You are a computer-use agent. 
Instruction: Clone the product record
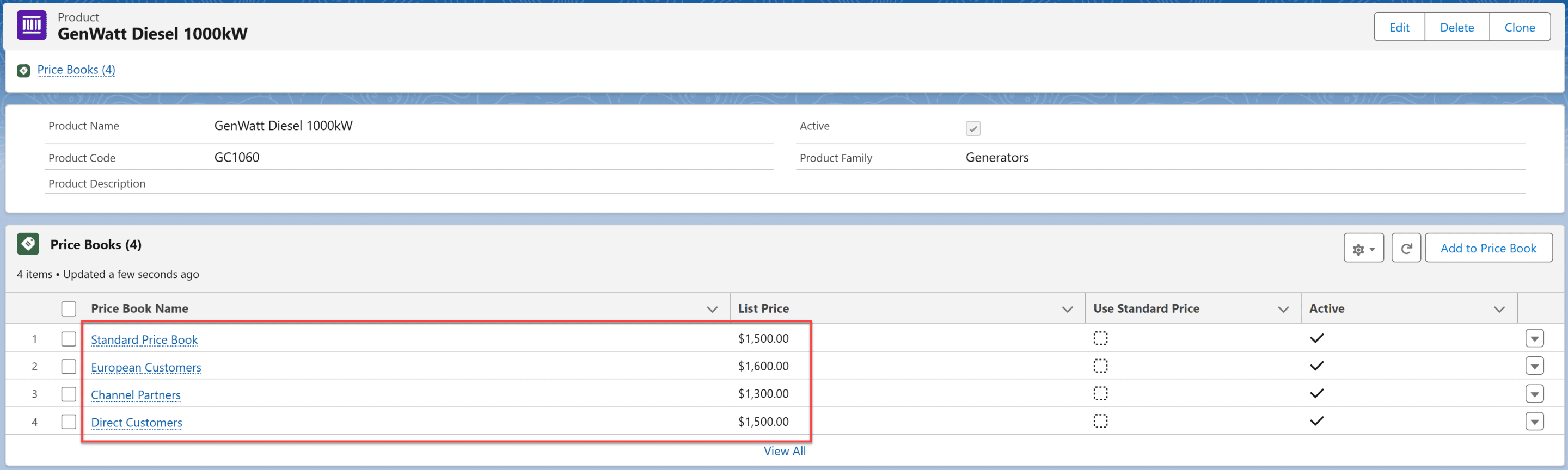[1520, 27]
